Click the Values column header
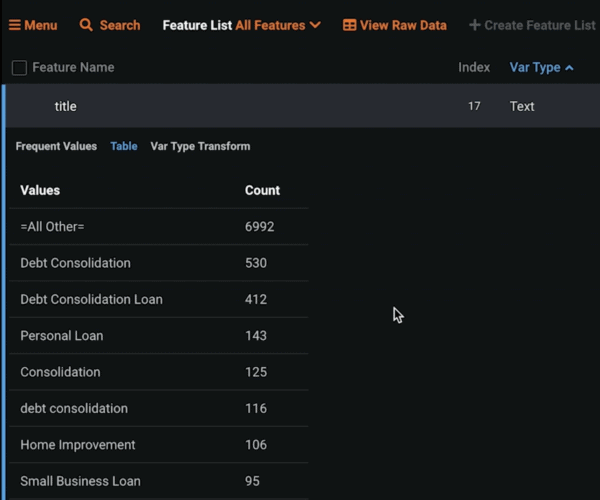Viewport: 600px width, 500px height. (40, 190)
